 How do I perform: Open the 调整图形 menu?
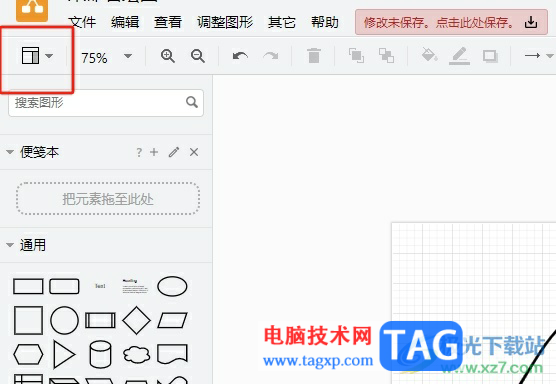click(225, 22)
